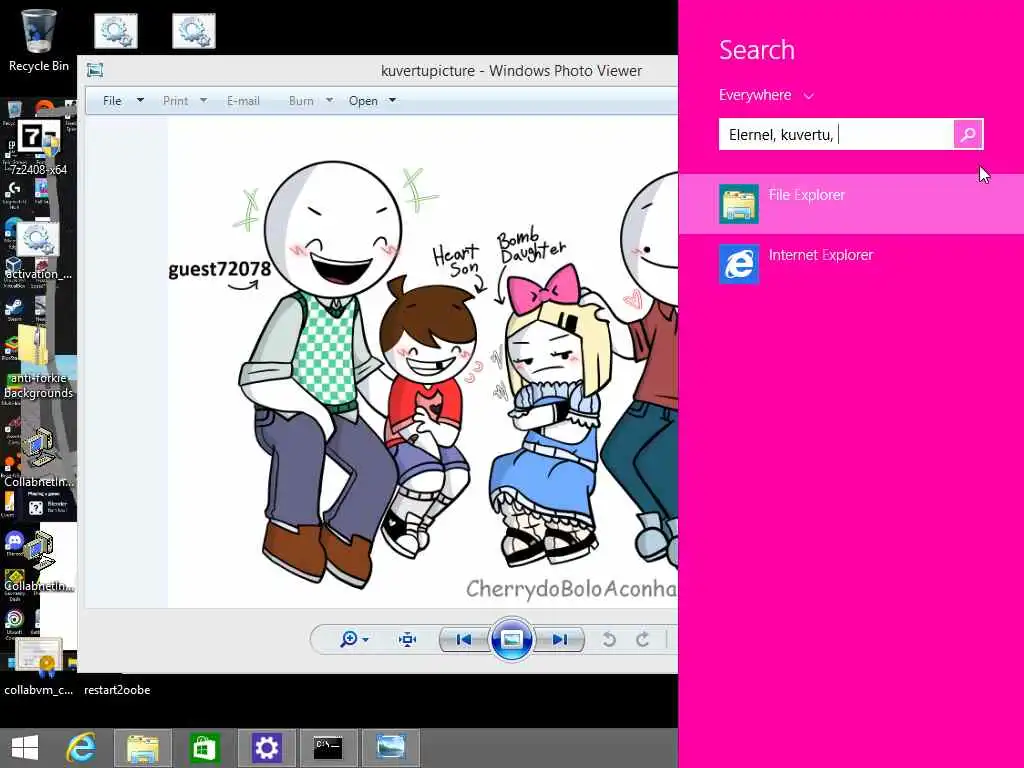Viewport: 1024px width, 768px height.
Task: Switch to Photo Viewer on the taskbar
Action: (391, 748)
